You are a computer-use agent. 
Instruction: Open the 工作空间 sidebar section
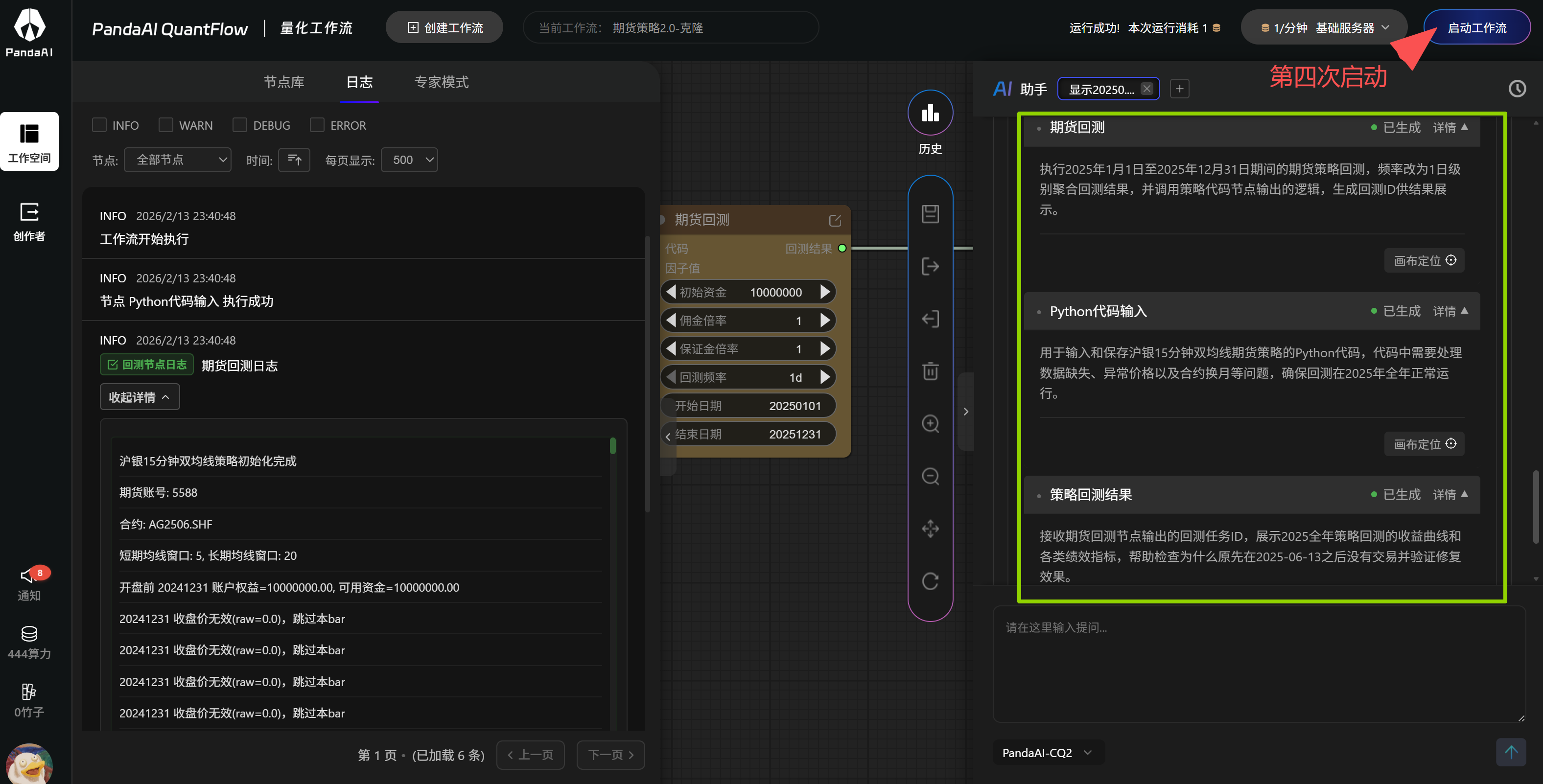pos(29,141)
